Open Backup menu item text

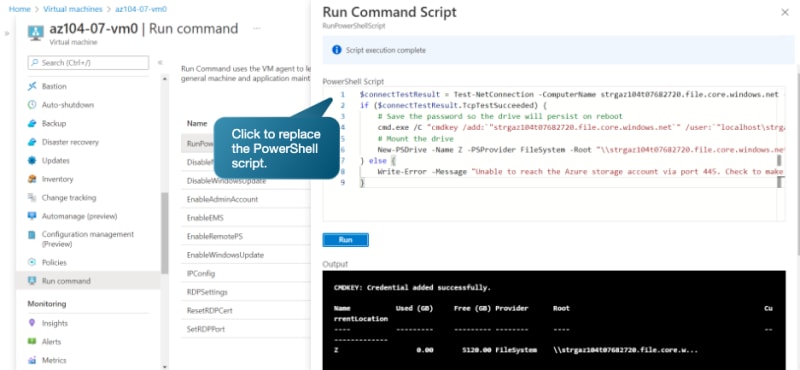54,124
